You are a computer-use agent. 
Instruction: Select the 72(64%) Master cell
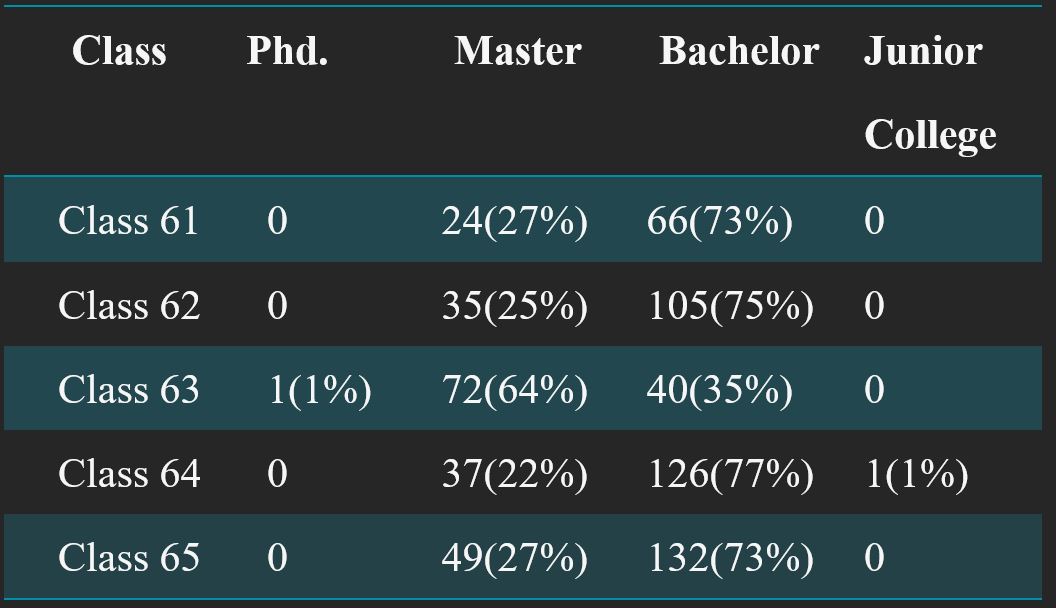click(x=515, y=391)
